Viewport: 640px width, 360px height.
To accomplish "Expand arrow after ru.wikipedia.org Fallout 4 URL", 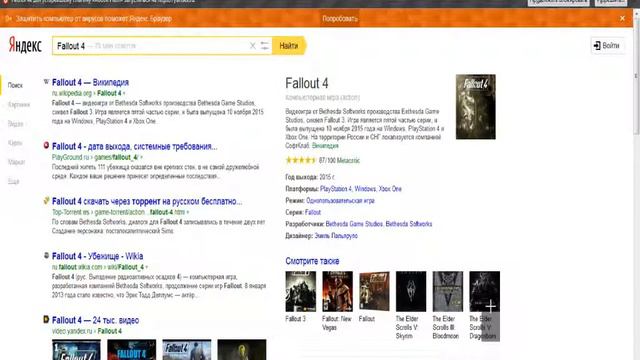I will pos(124,93).
